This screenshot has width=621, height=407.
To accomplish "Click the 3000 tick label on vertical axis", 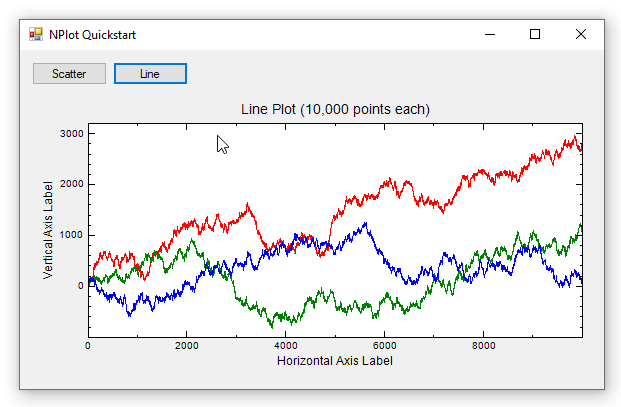I will (72, 134).
